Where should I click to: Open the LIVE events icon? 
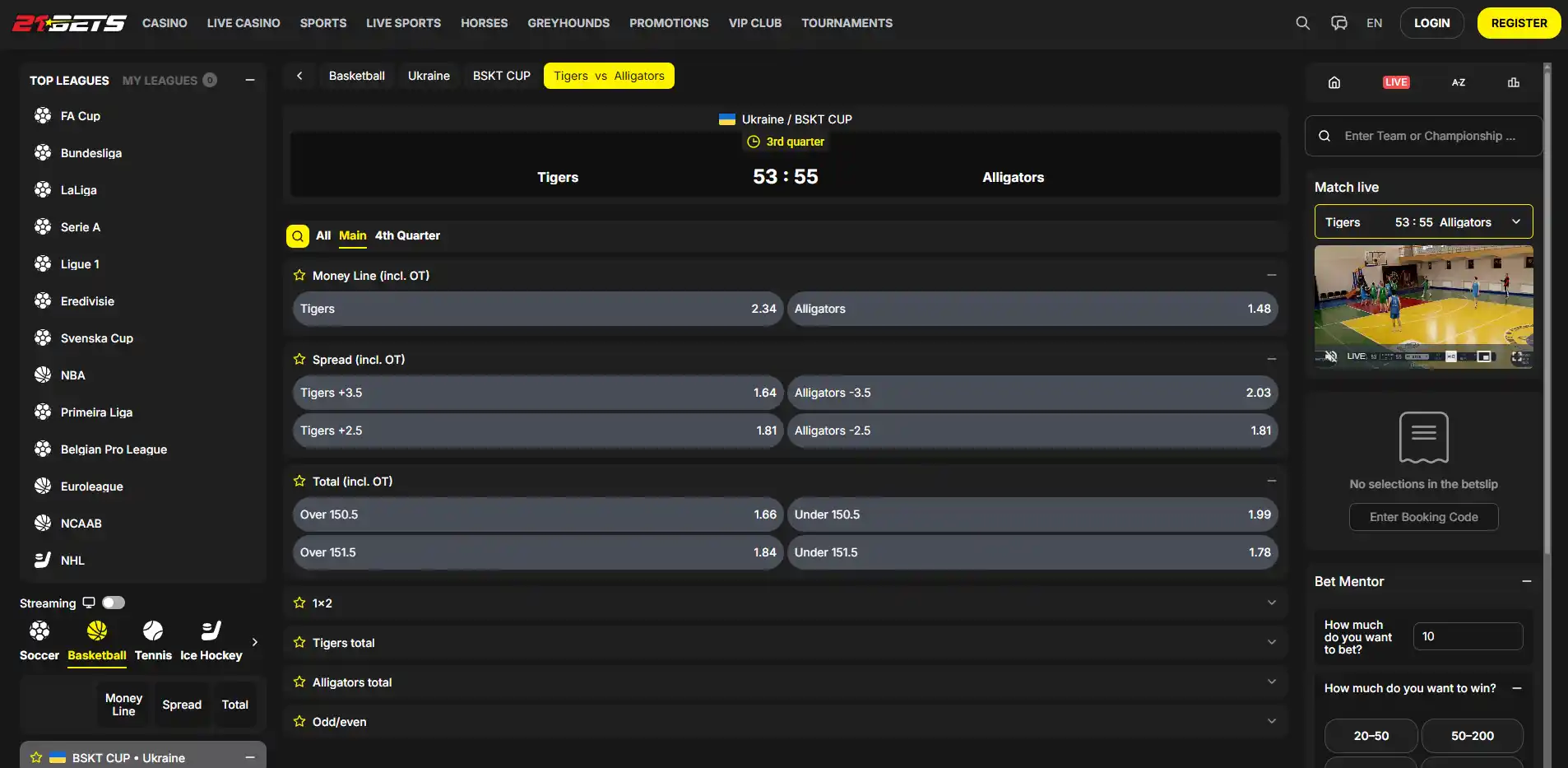(x=1396, y=82)
